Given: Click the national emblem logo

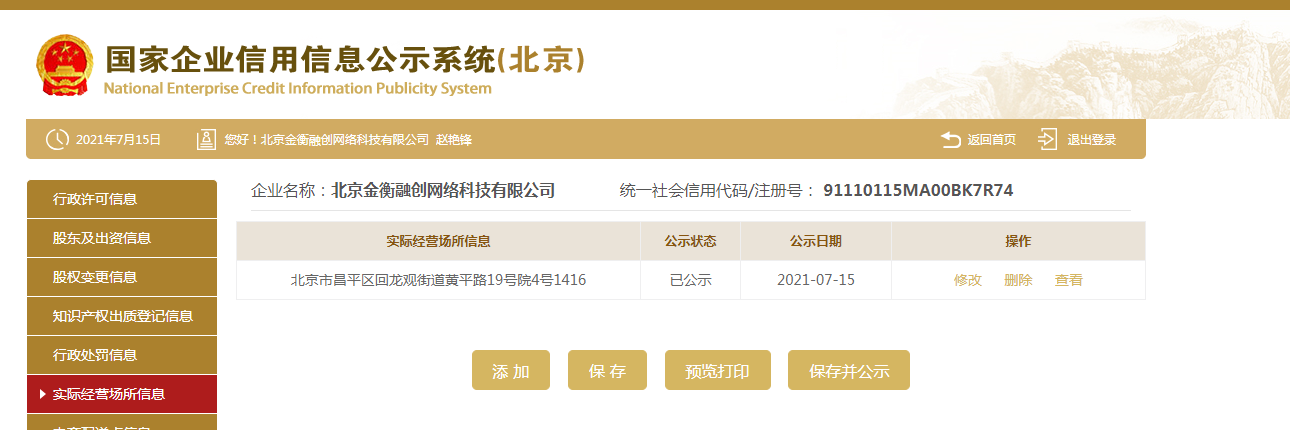Looking at the screenshot, I should [x=65, y=65].
